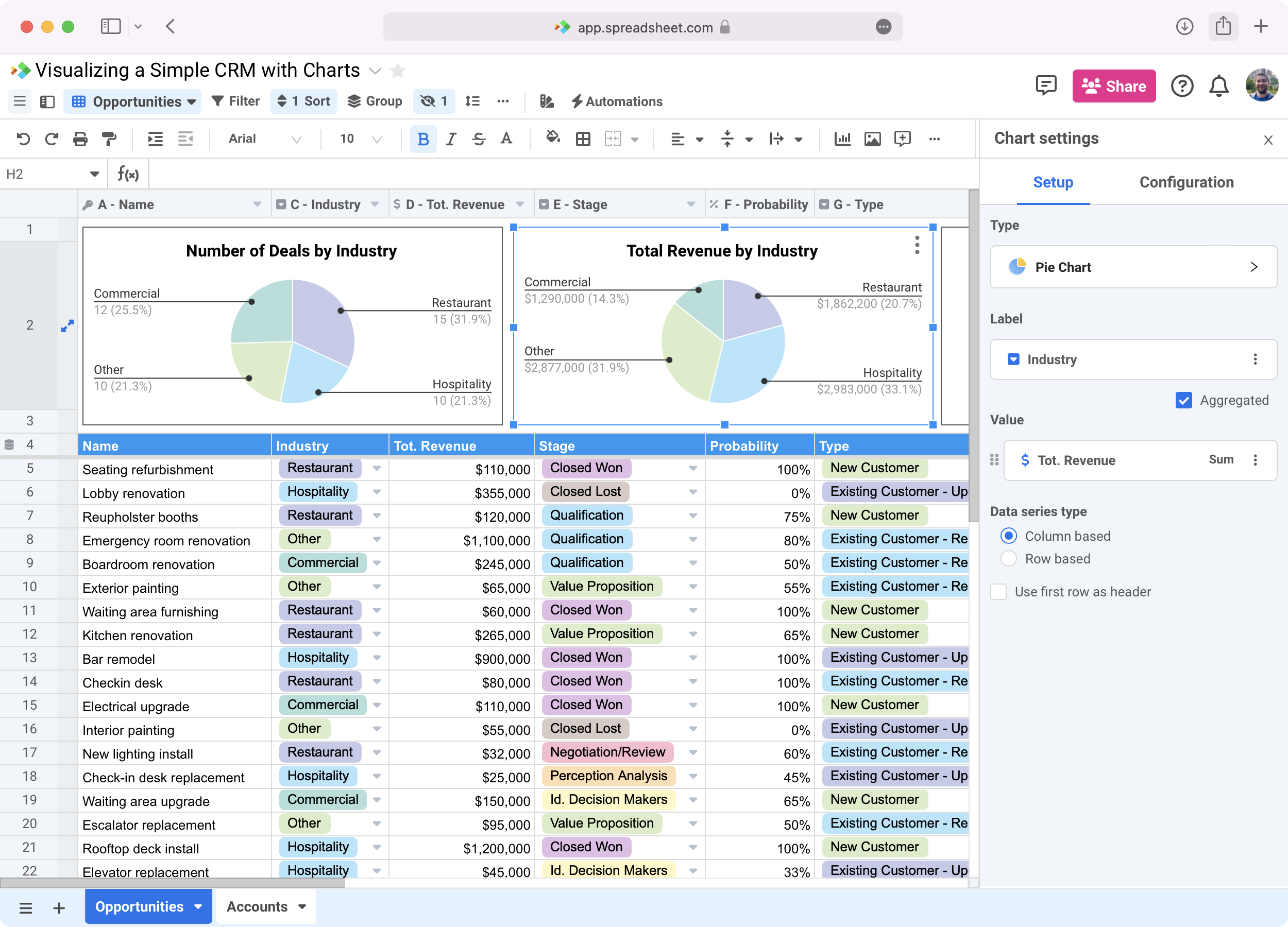Insert a comment from the toolbar
Viewport: 1288px width, 927px height.
[x=903, y=139]
